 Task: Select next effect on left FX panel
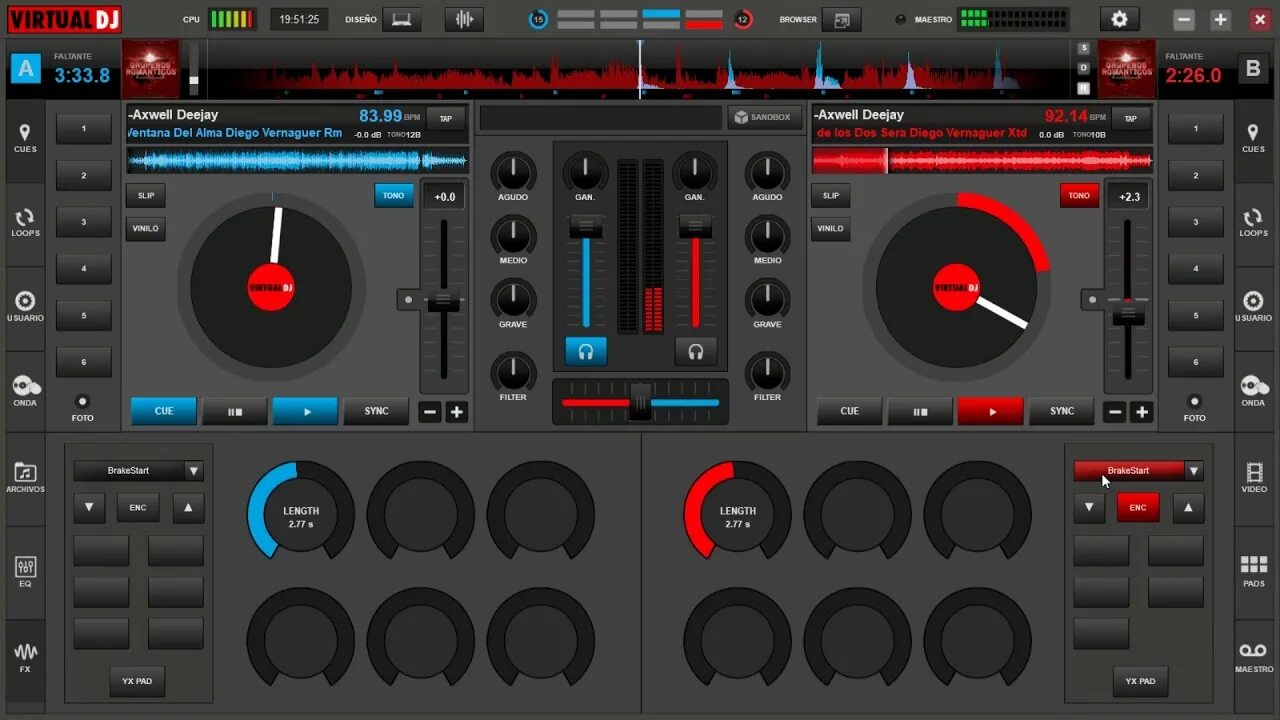point(188,507)
